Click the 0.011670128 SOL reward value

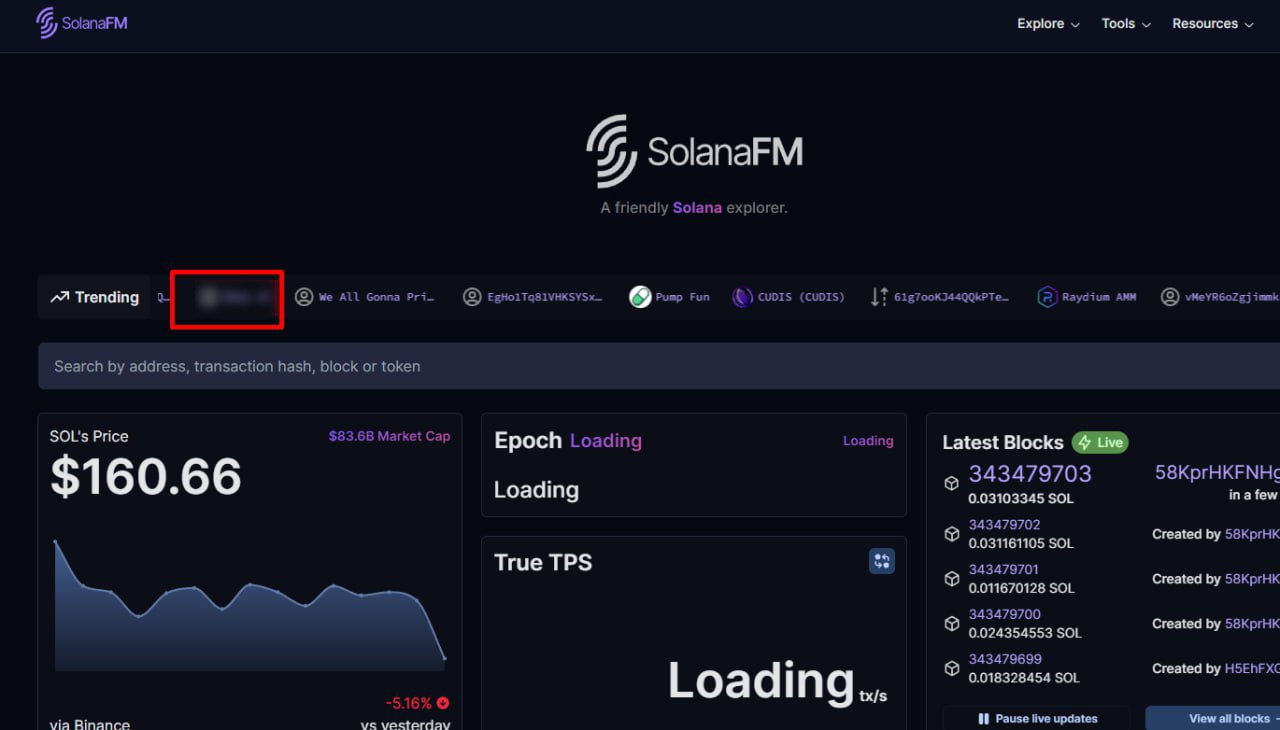pyautogui.click(x=1021, y=588)
